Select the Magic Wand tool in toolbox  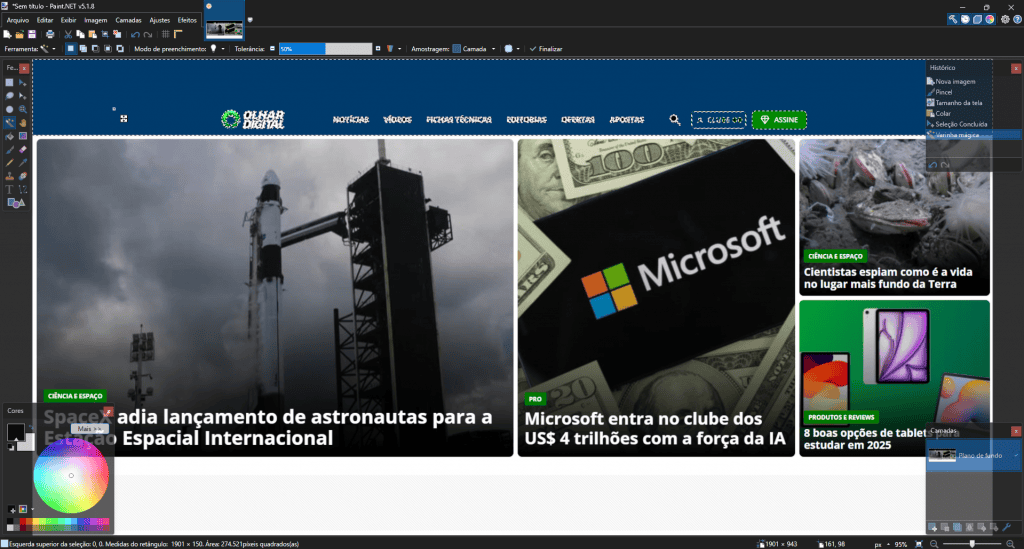coord(9,123)
